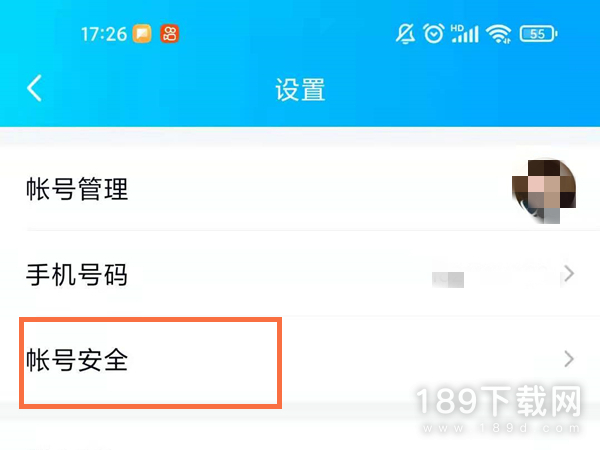Tap the HD signal strength icon

[465, 34]
